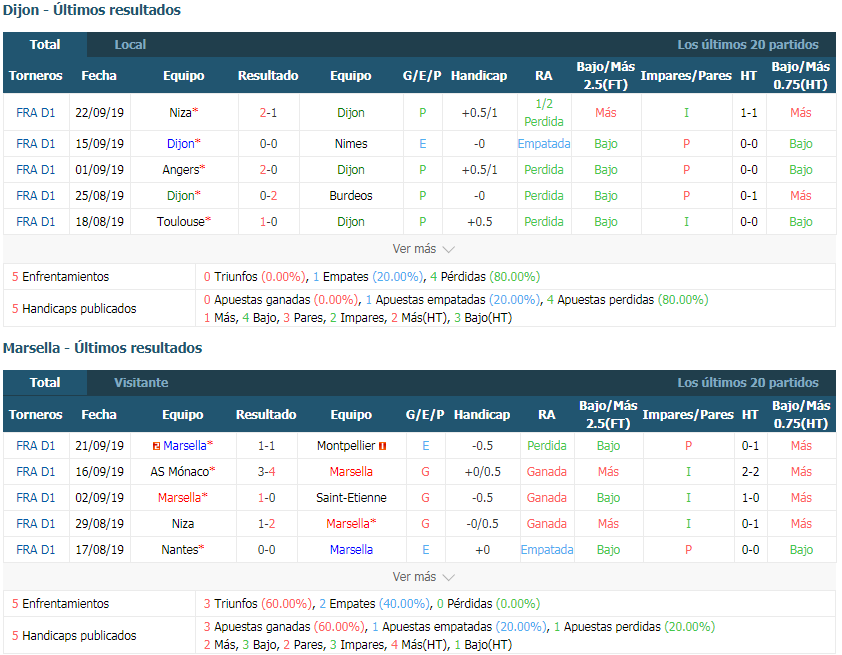Image resolution: width=842 pixels, height=655 pixels.
Task: Open FRA D1 link for the 15/09/19 match
Action: click(x=35, y=144)
